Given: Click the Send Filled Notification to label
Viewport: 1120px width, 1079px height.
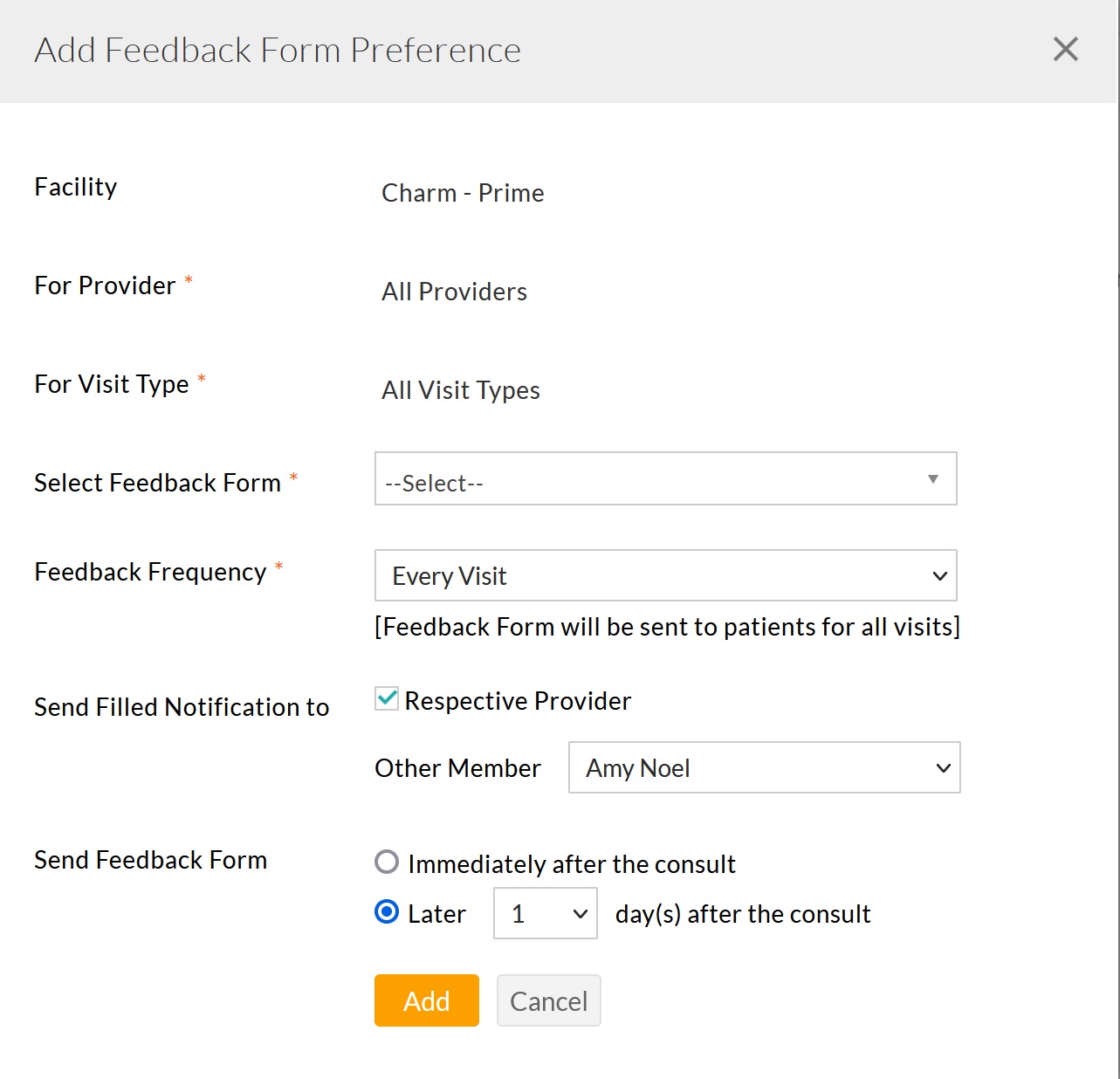Looking at the screenshot, I should 181,707.
